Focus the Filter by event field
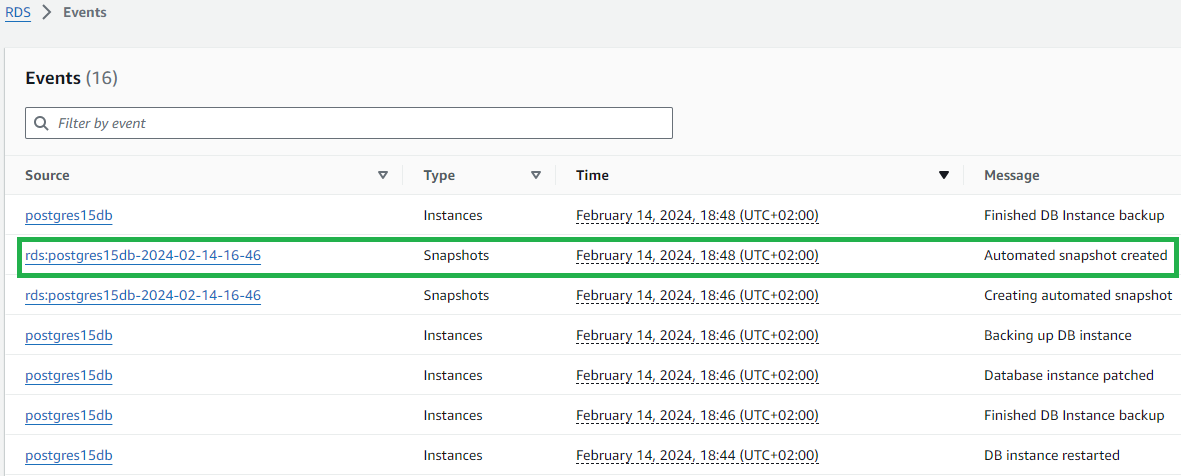Screen dimensions: 1181x476 349,123
